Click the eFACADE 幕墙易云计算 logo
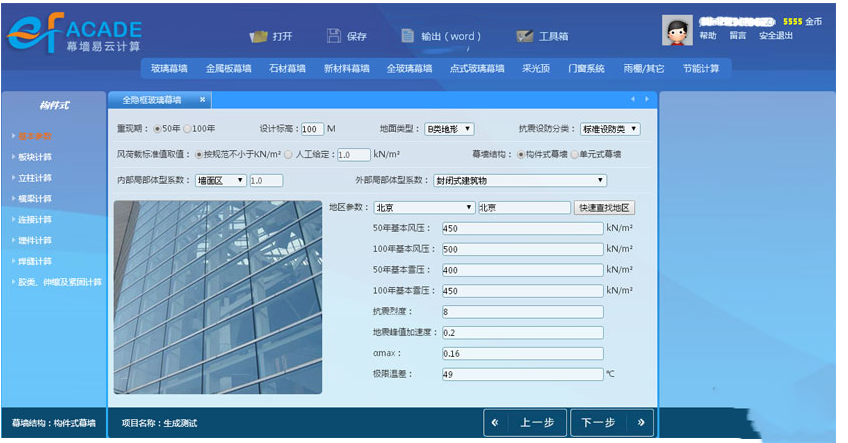 tap(75, 32)
